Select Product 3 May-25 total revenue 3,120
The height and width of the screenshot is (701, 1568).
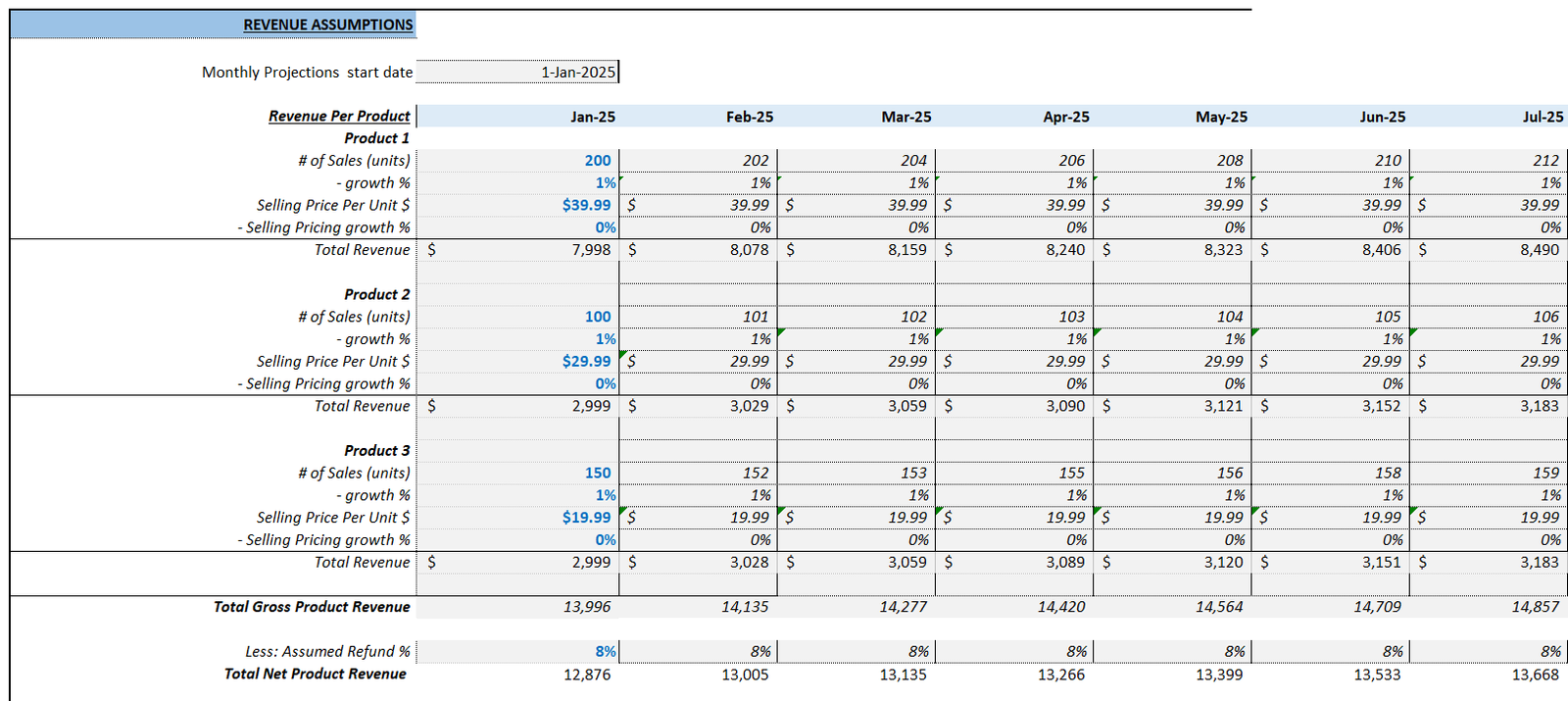(1223, 563)
